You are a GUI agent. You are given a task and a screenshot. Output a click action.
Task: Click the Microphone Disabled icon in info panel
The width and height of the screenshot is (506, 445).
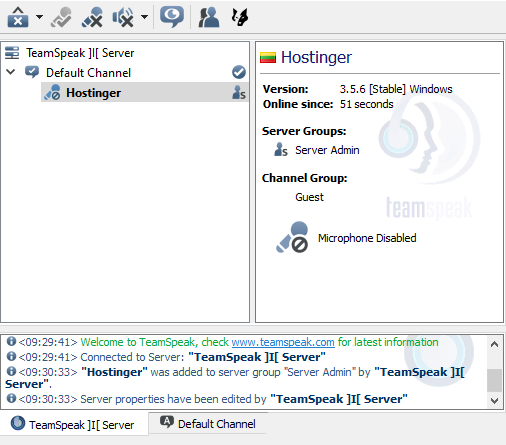292,237
